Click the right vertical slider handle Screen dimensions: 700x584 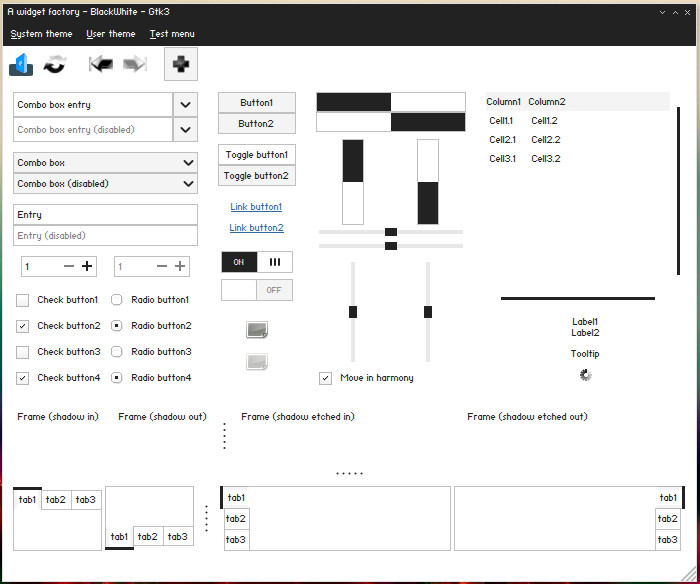(x=428, y=312)
